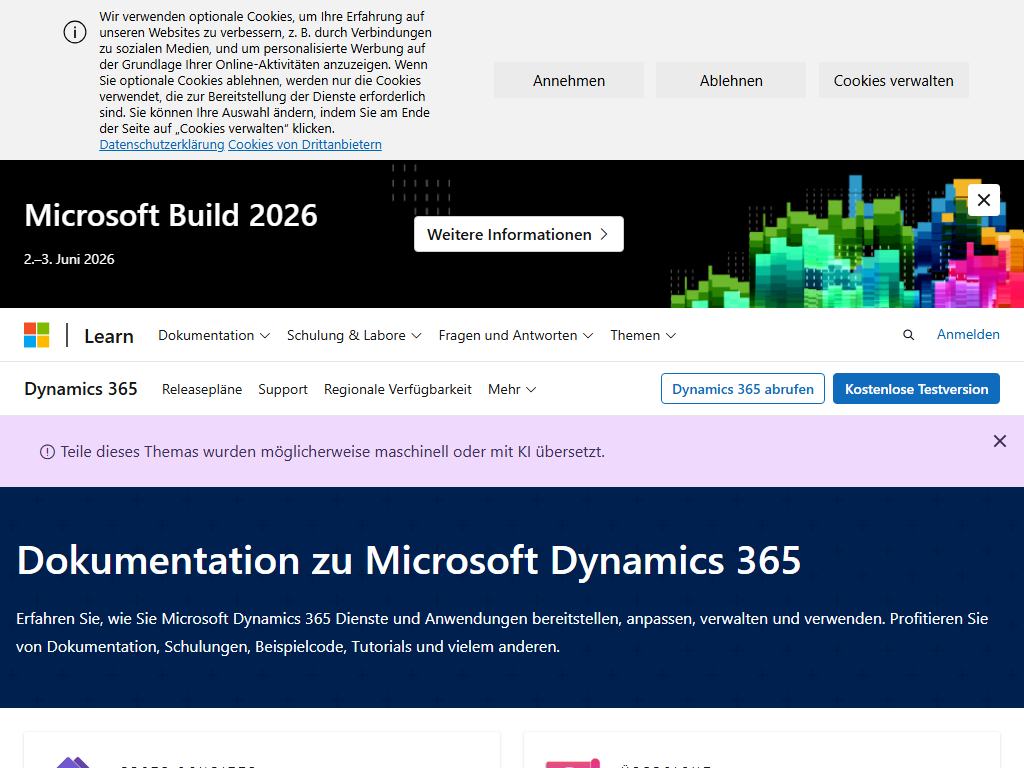The width and height of the screenshot is (1024, 768).
Task: Open the Releasepläne tab
Action: coord(202,389)
